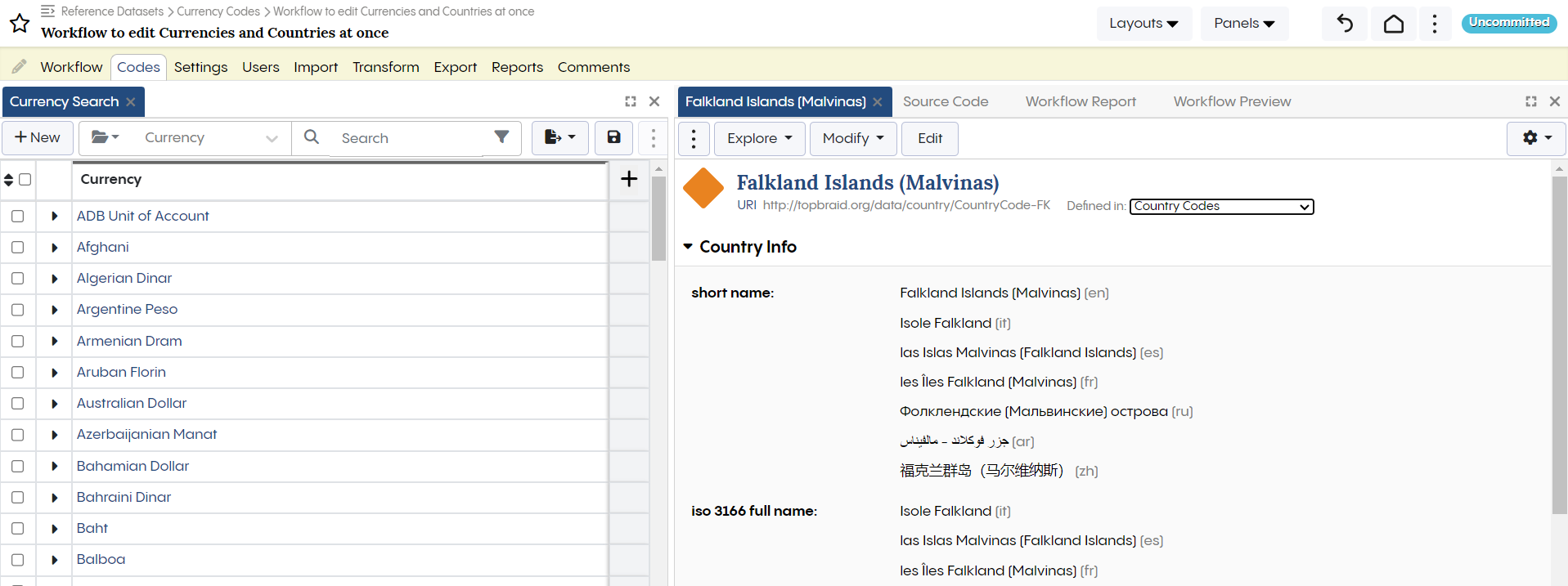This screenshot has width=1568, height=586.
Task: Open the Australian Dollar link
Action: [x=132, y=403]
